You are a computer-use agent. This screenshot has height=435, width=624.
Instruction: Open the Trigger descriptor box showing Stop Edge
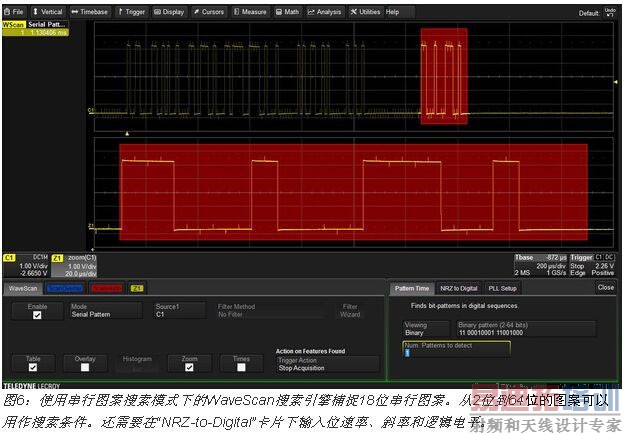click(592, 265)
